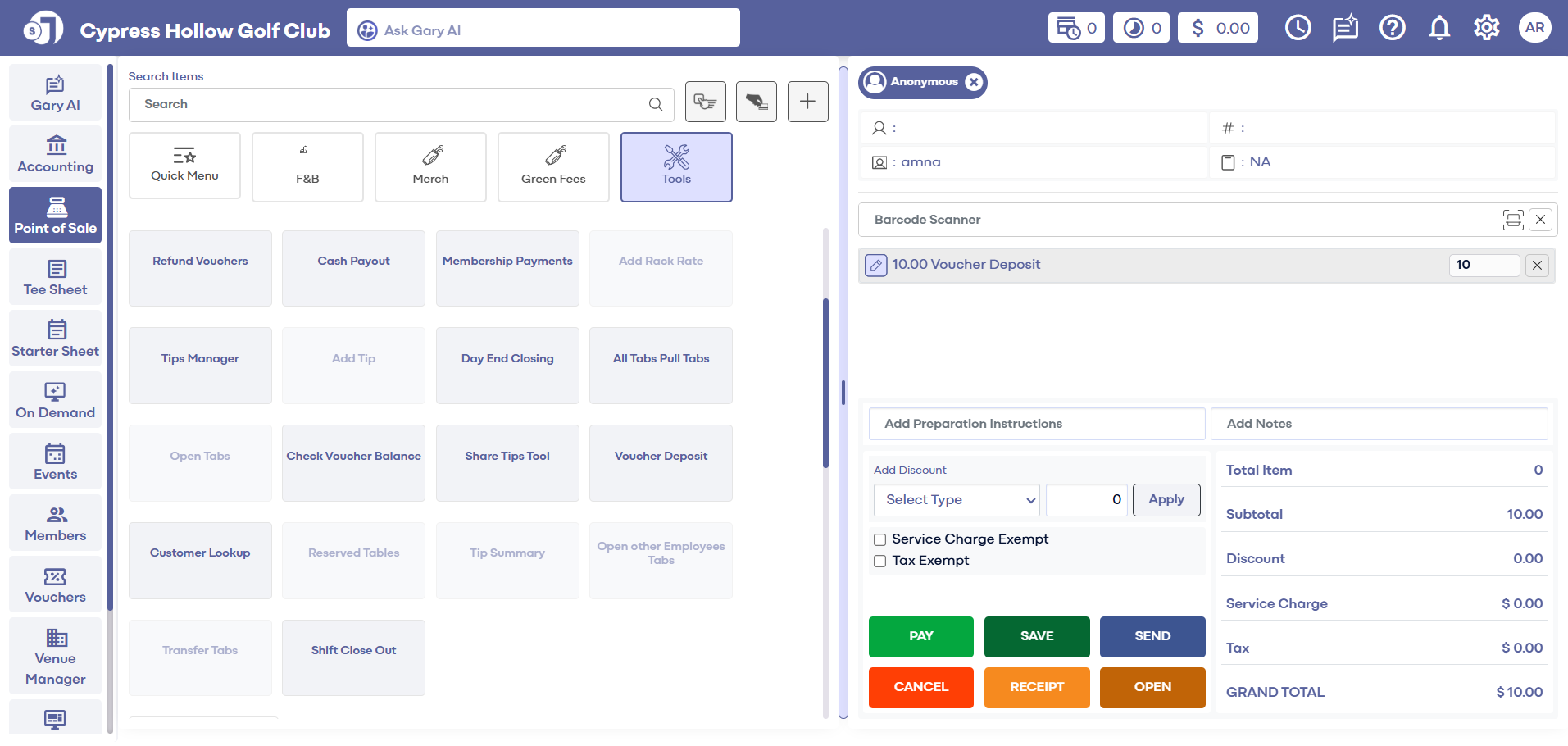Edit the Voucher Deposit line item
1568x746 pixels.
tap(876, 265)
